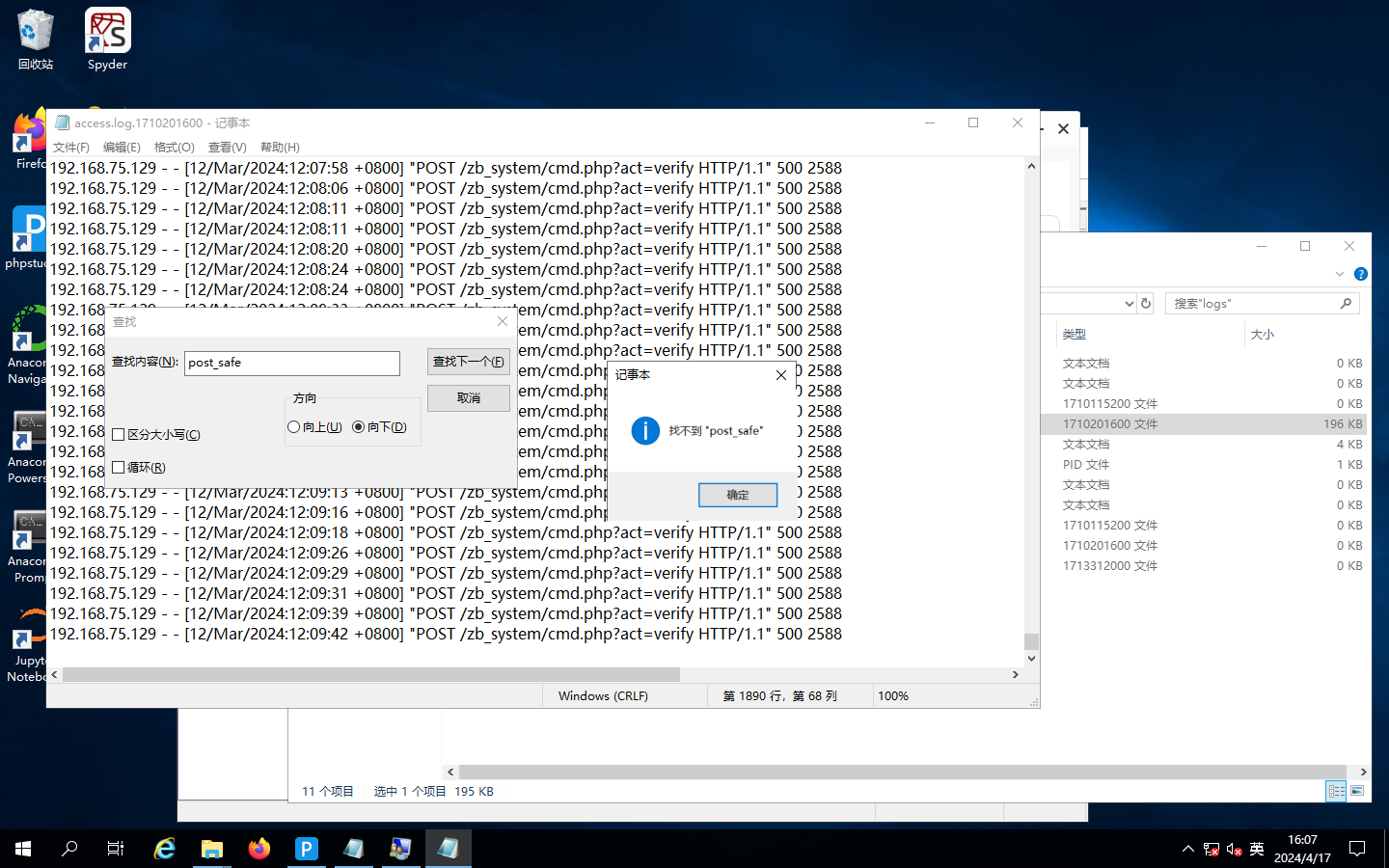Open the Format menu in Notepad
The width and height of the screenshot is (1389, 868).
175,148
